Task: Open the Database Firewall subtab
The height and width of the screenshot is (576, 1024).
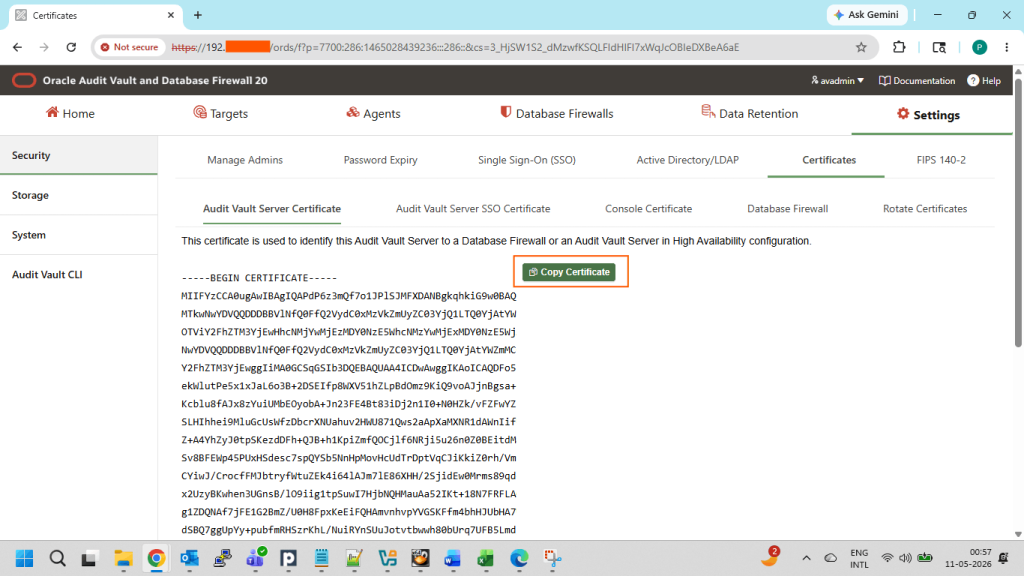Action: click(788, 209)
